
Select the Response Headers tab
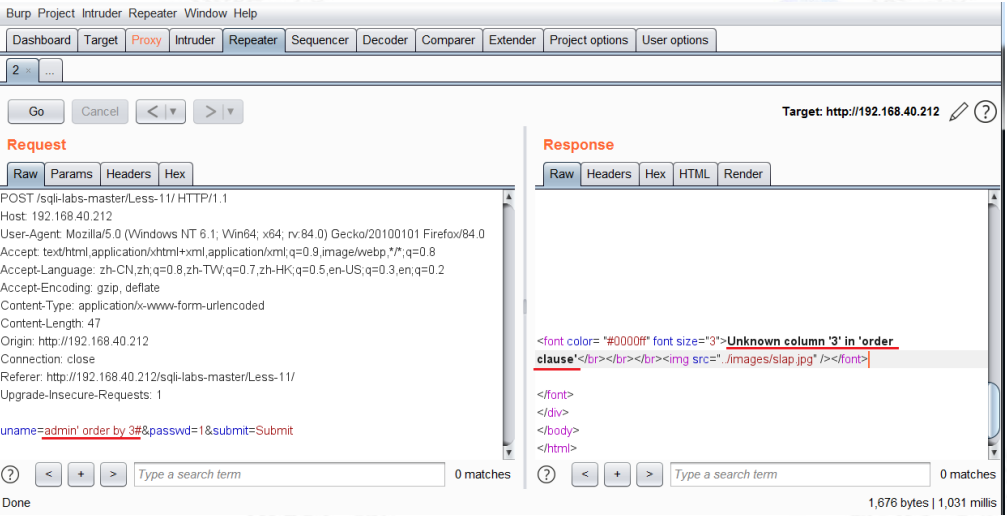coord(609,173)
